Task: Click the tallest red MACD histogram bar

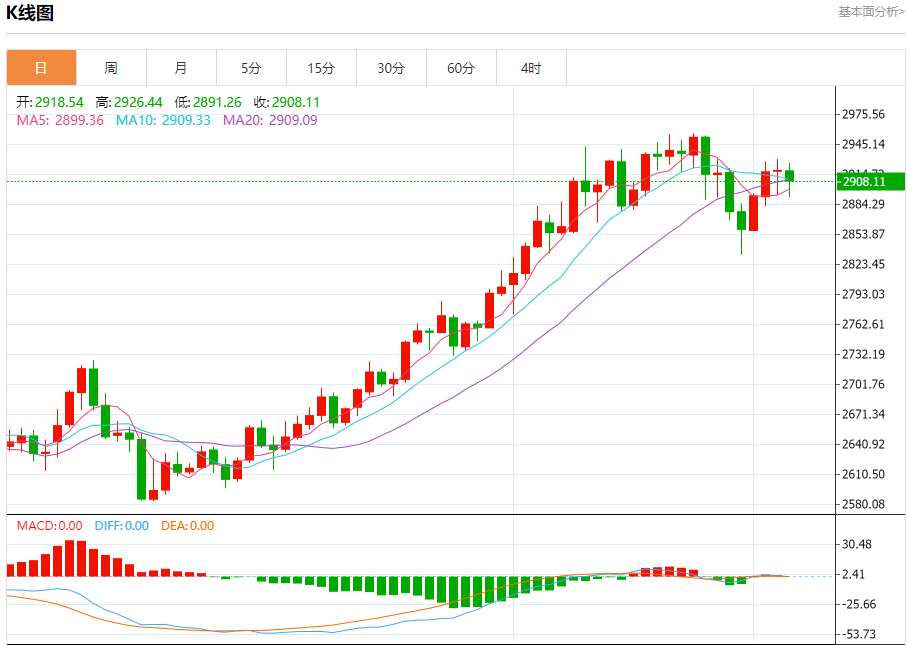Action: (69, 558)
